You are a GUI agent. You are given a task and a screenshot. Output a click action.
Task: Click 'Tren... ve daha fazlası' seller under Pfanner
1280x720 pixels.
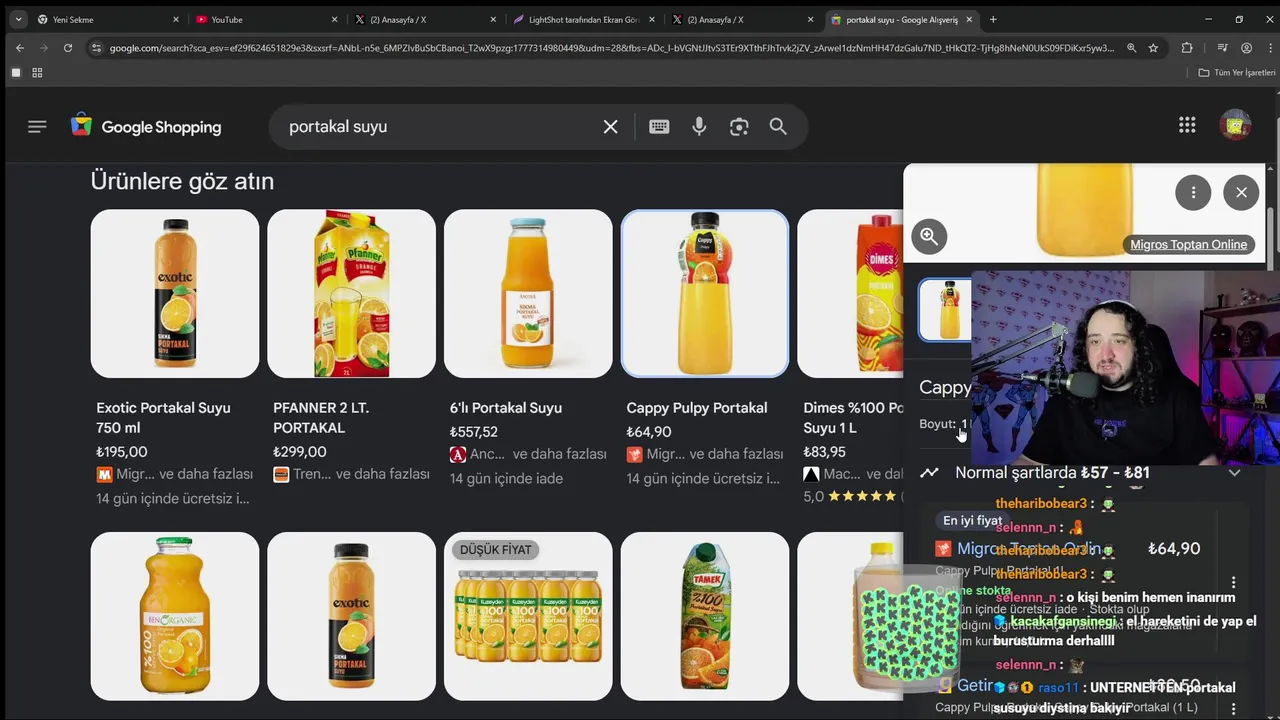point(351,474)
